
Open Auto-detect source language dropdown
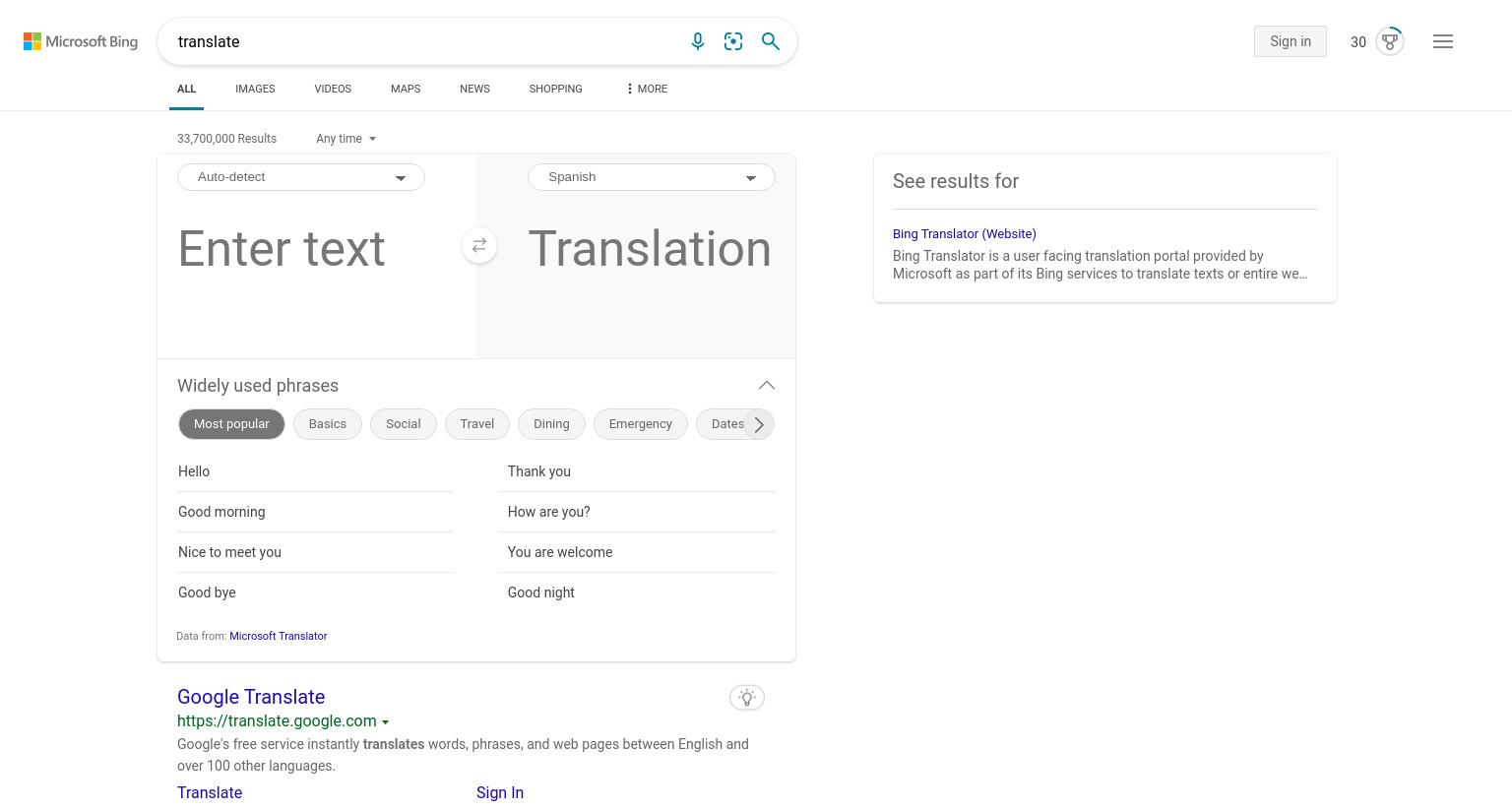pos(301,177)
